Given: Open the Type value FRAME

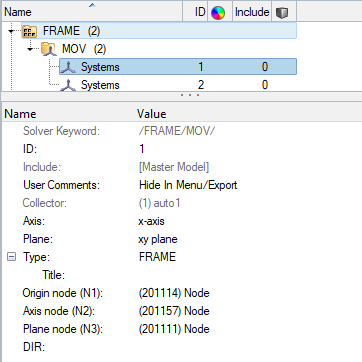Looking at the screenshot, I should click(157, 257).
